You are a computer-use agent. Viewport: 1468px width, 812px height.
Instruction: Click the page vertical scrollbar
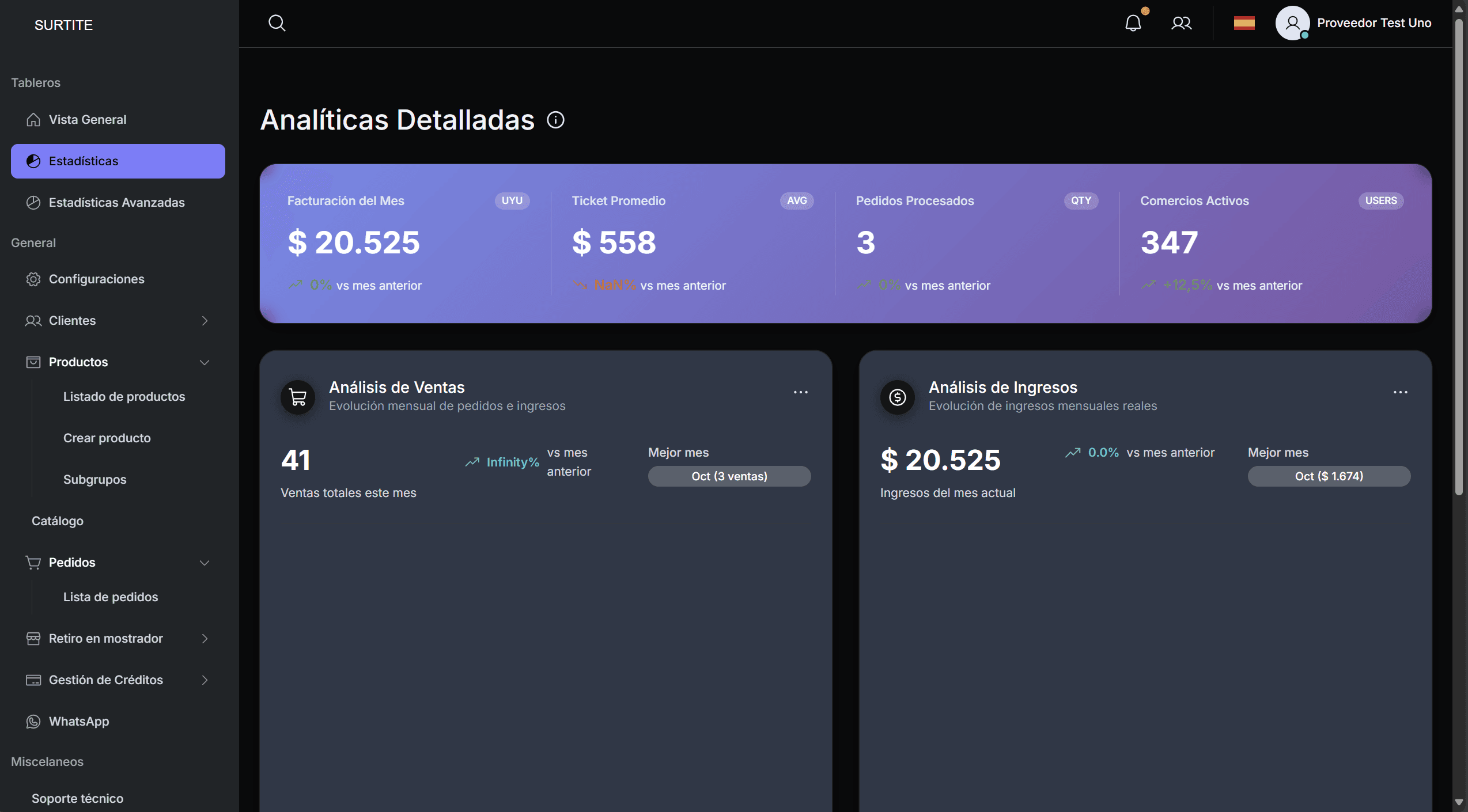click(x=1458, y=259)
